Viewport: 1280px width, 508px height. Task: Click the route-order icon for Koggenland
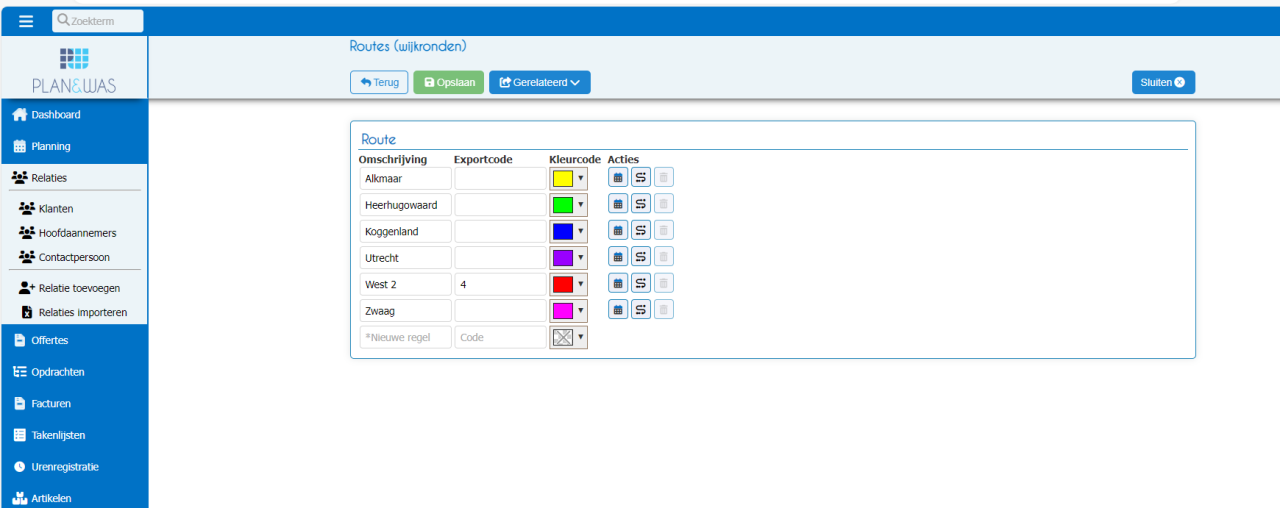pos(641,231)
